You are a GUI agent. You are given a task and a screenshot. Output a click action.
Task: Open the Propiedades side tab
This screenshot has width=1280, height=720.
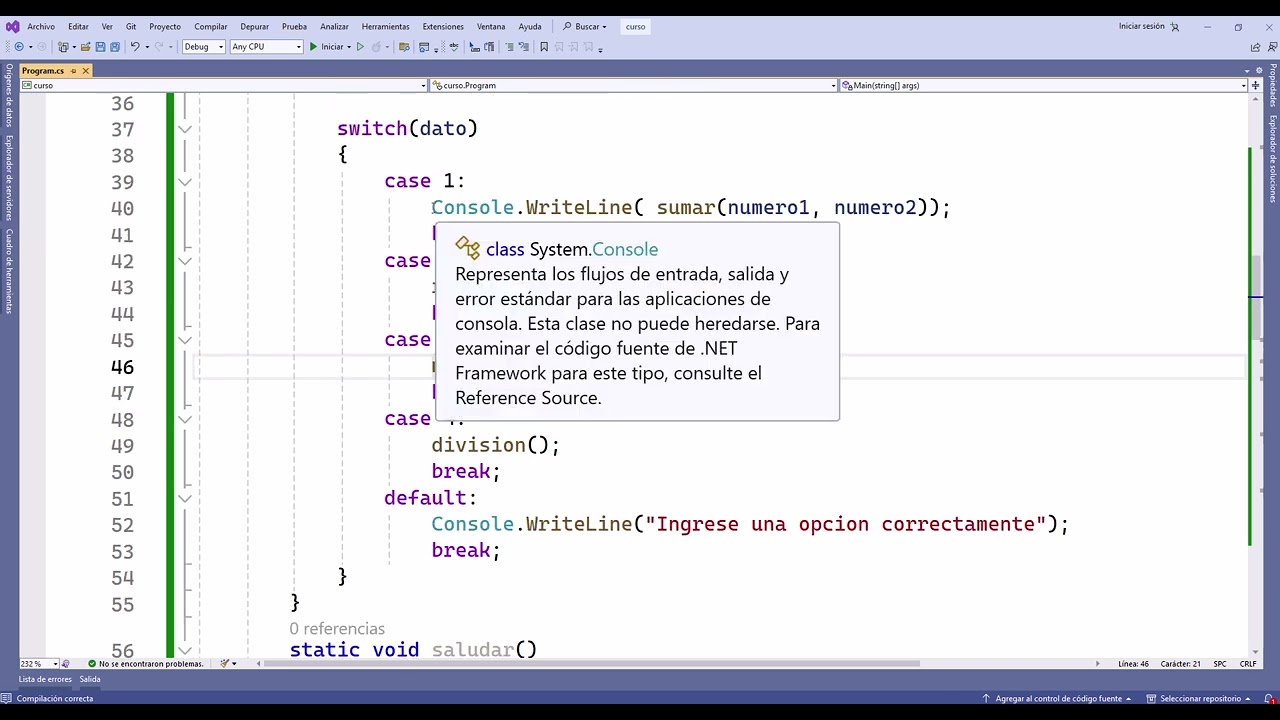click(1273, 86)
